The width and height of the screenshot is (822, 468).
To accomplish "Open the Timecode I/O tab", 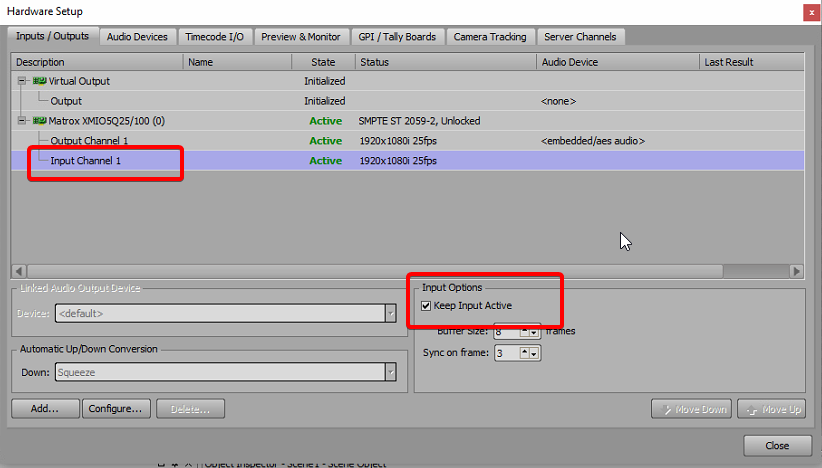I will click(214, 37).
